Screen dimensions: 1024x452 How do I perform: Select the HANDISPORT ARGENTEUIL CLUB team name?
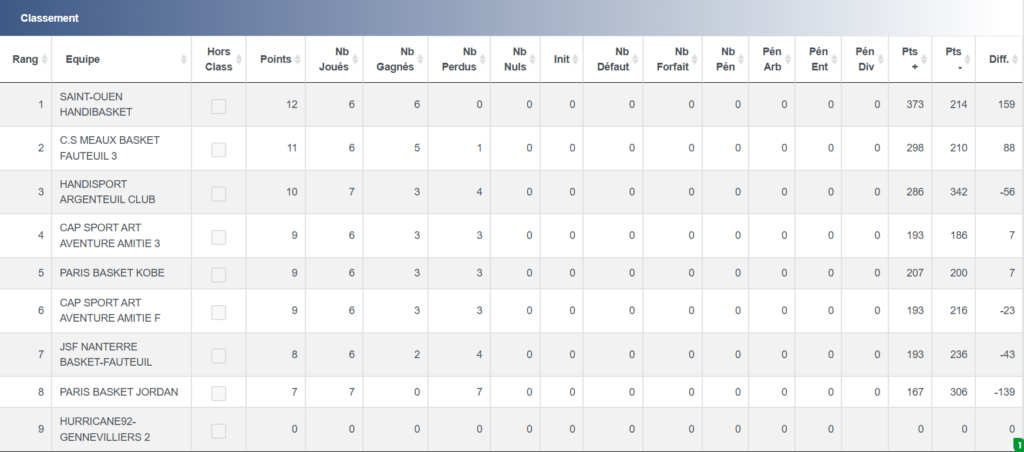pyautogui.click(x=107, y=192)
